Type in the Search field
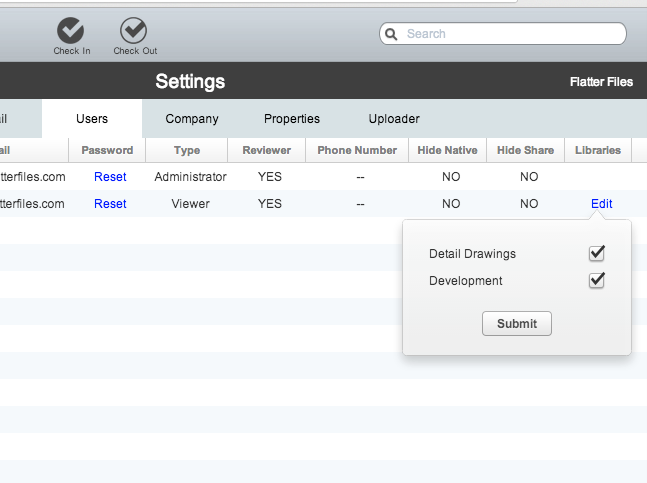Screen dimensions: 647x483 [x=510, y=34]
